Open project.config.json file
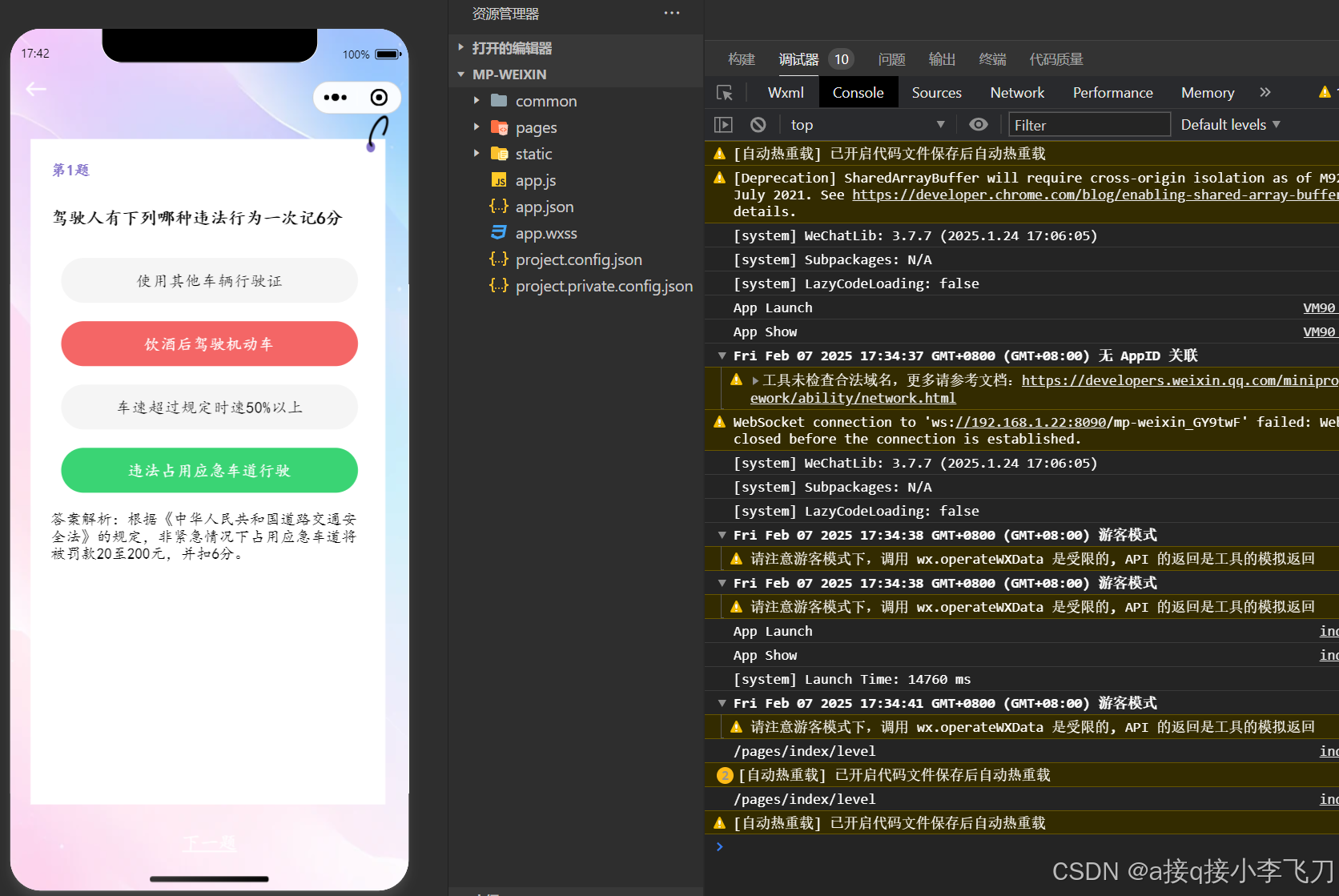The width and height of the screenshot is (1339, 896). (x=566, y=259)
